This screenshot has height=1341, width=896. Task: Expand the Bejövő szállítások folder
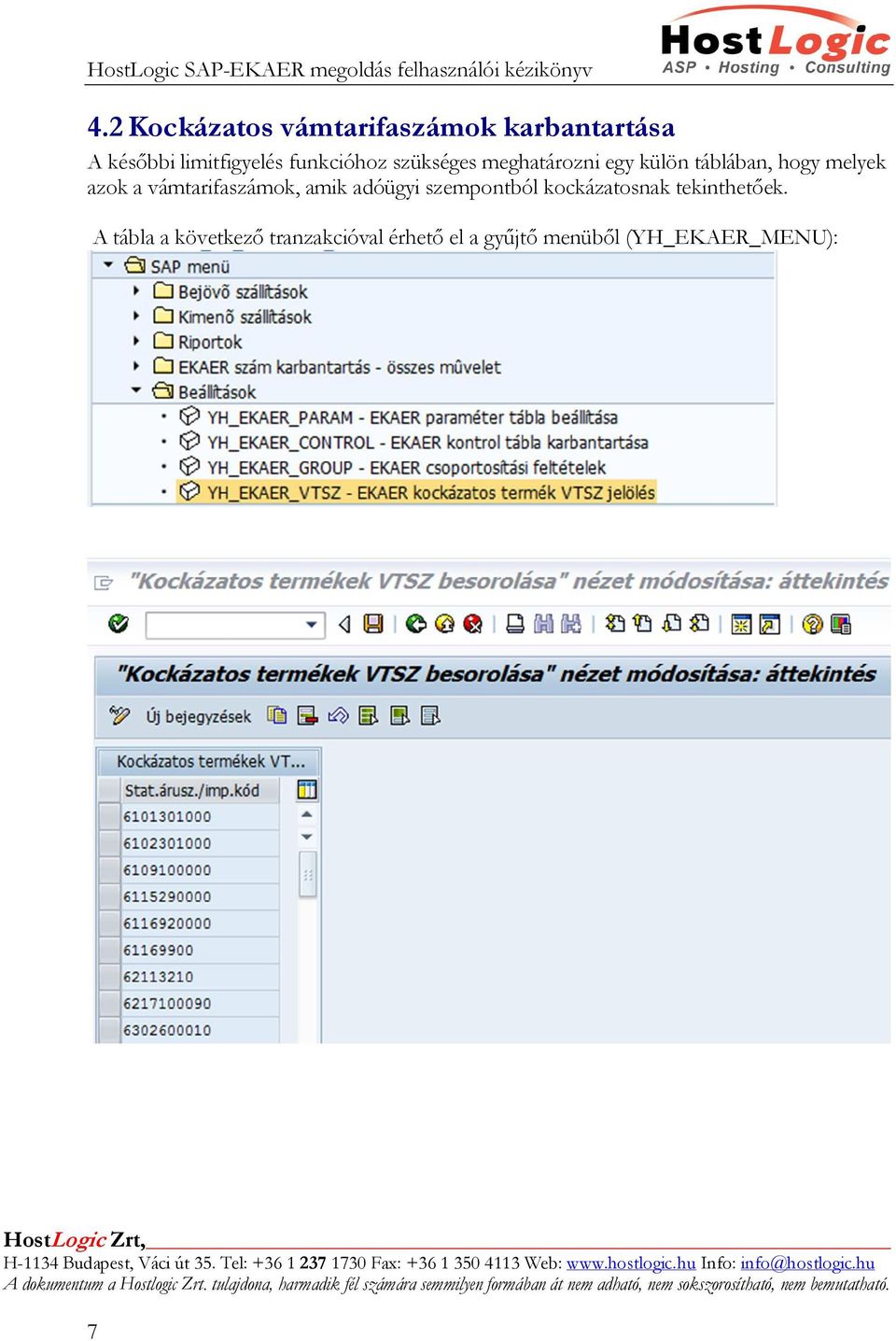[x=136, y=290]
